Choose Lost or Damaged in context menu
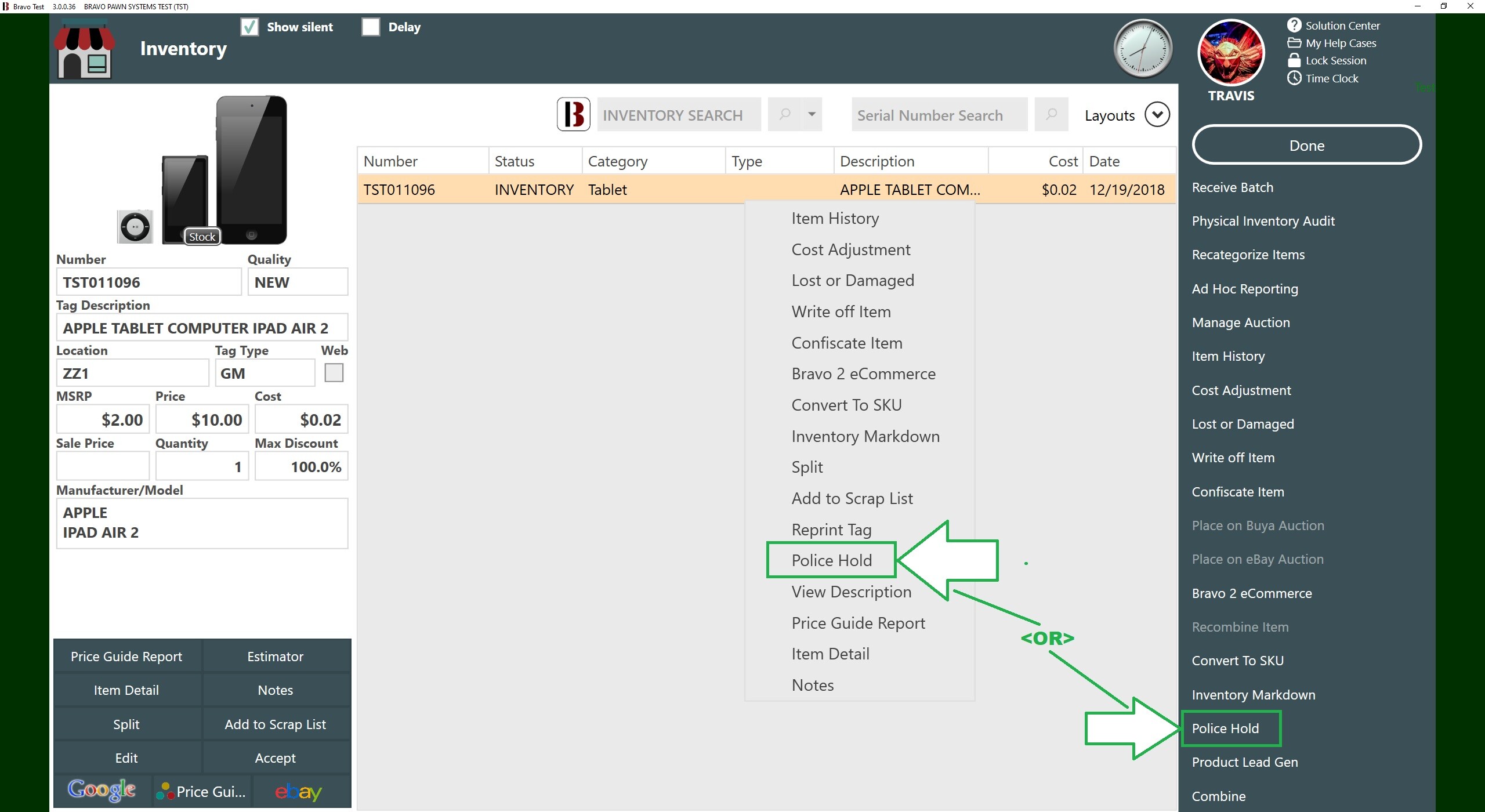The image size is (1485, 812). pyautogui.click(x=853, y=280)
